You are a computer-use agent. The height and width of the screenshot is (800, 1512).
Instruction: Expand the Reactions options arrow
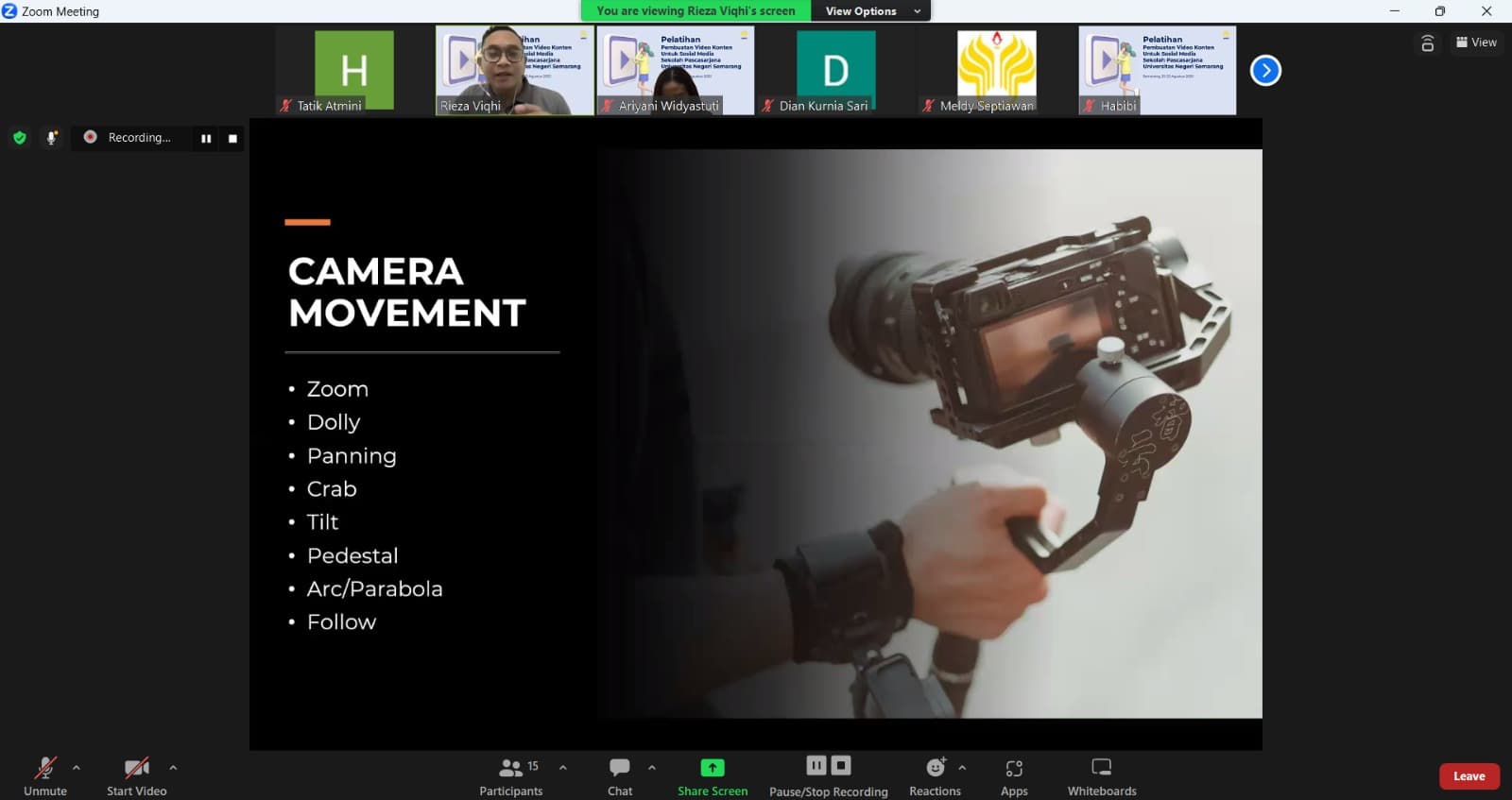point(962,768)
